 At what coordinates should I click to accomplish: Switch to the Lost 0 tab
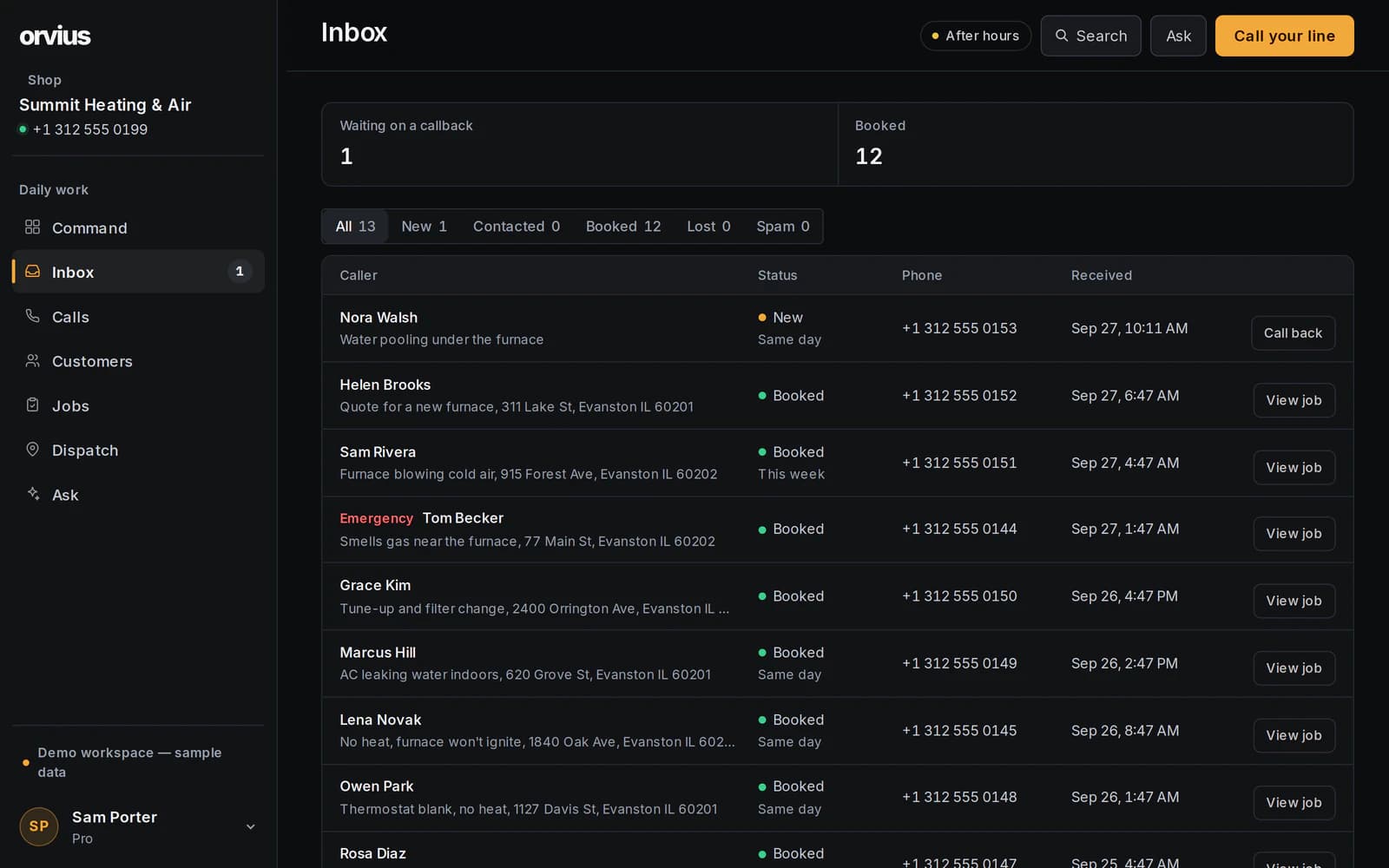click(708, 226)
